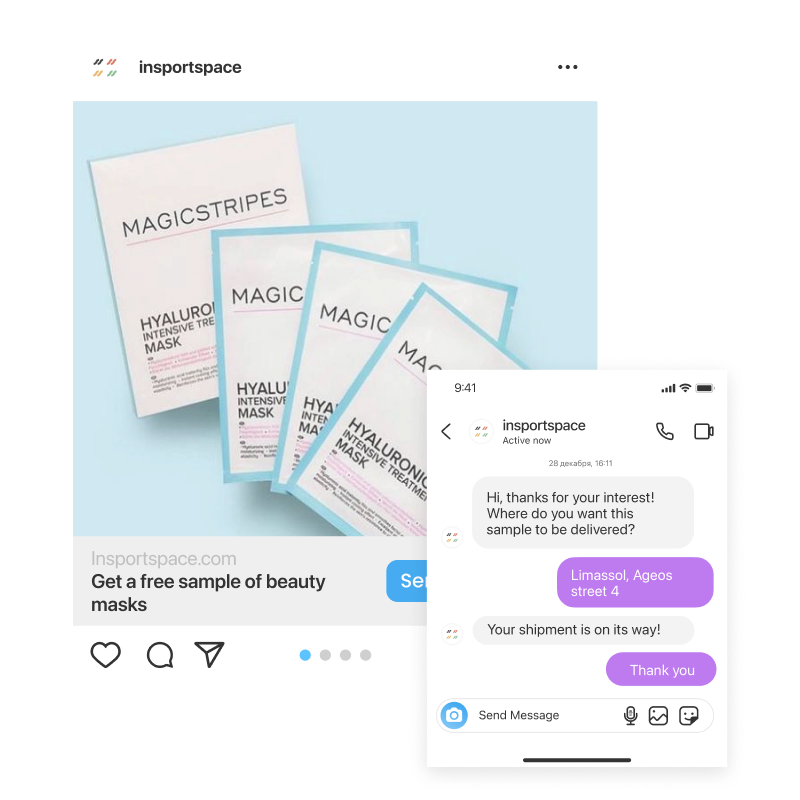Screen dimensions: 800x800
Task: Open insportspace profile name in post header
Action: point(190,67)
